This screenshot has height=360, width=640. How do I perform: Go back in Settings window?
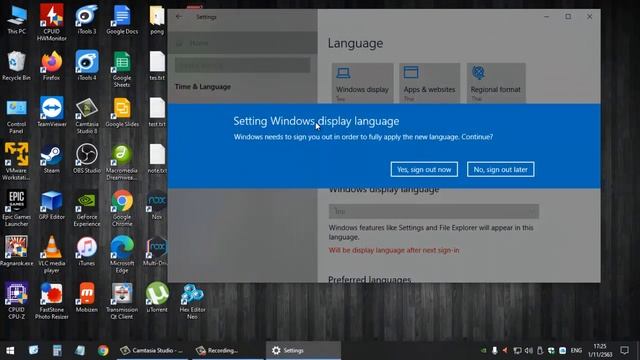(x=179, y=17)
